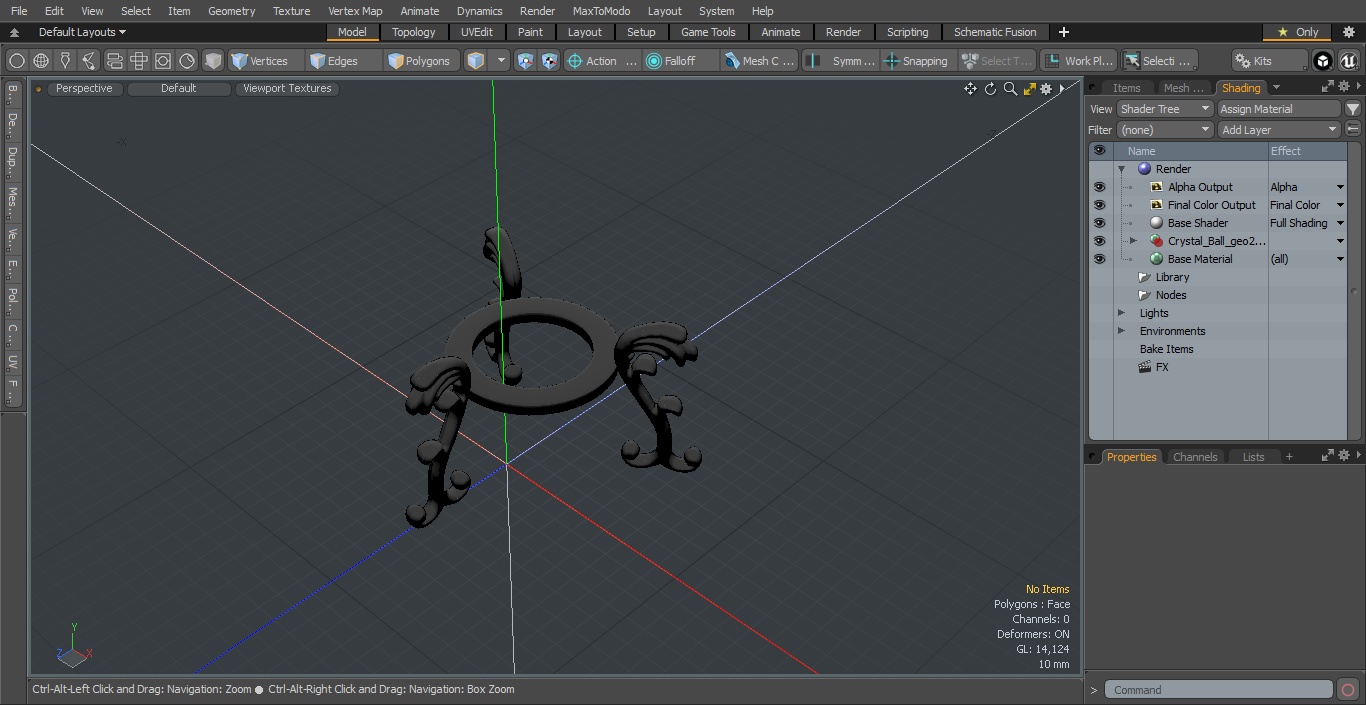
Task: Select the wireframe globe toolbar icon
Action: click(41, 61)
